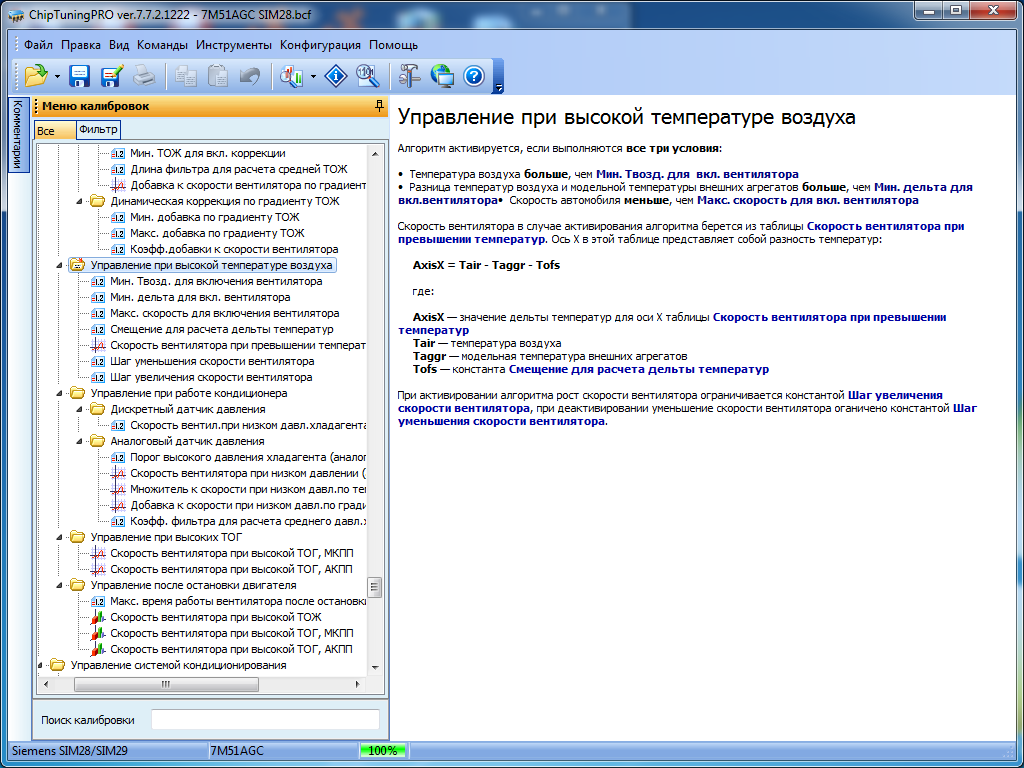
Task: Collapse Управление после остановки двигателя folder
Action: (x=61, y=585)
